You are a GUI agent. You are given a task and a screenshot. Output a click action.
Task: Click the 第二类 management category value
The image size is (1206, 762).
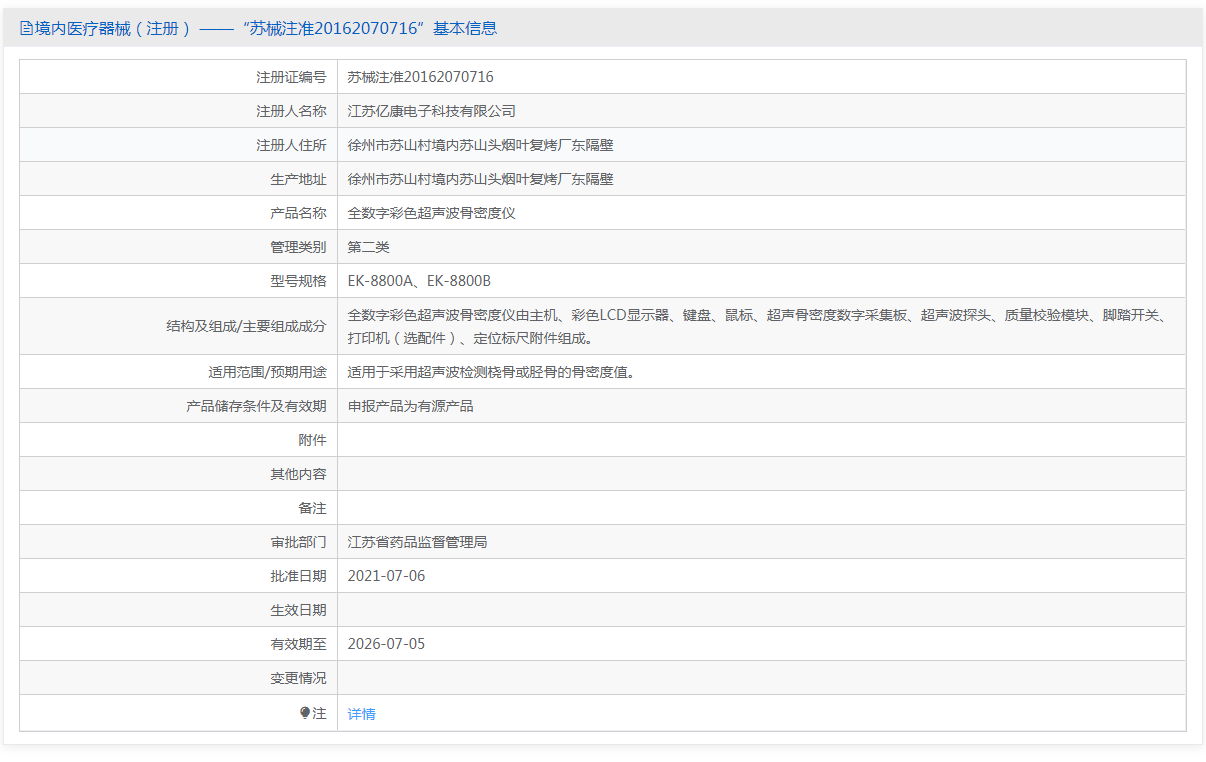(368, 247)
